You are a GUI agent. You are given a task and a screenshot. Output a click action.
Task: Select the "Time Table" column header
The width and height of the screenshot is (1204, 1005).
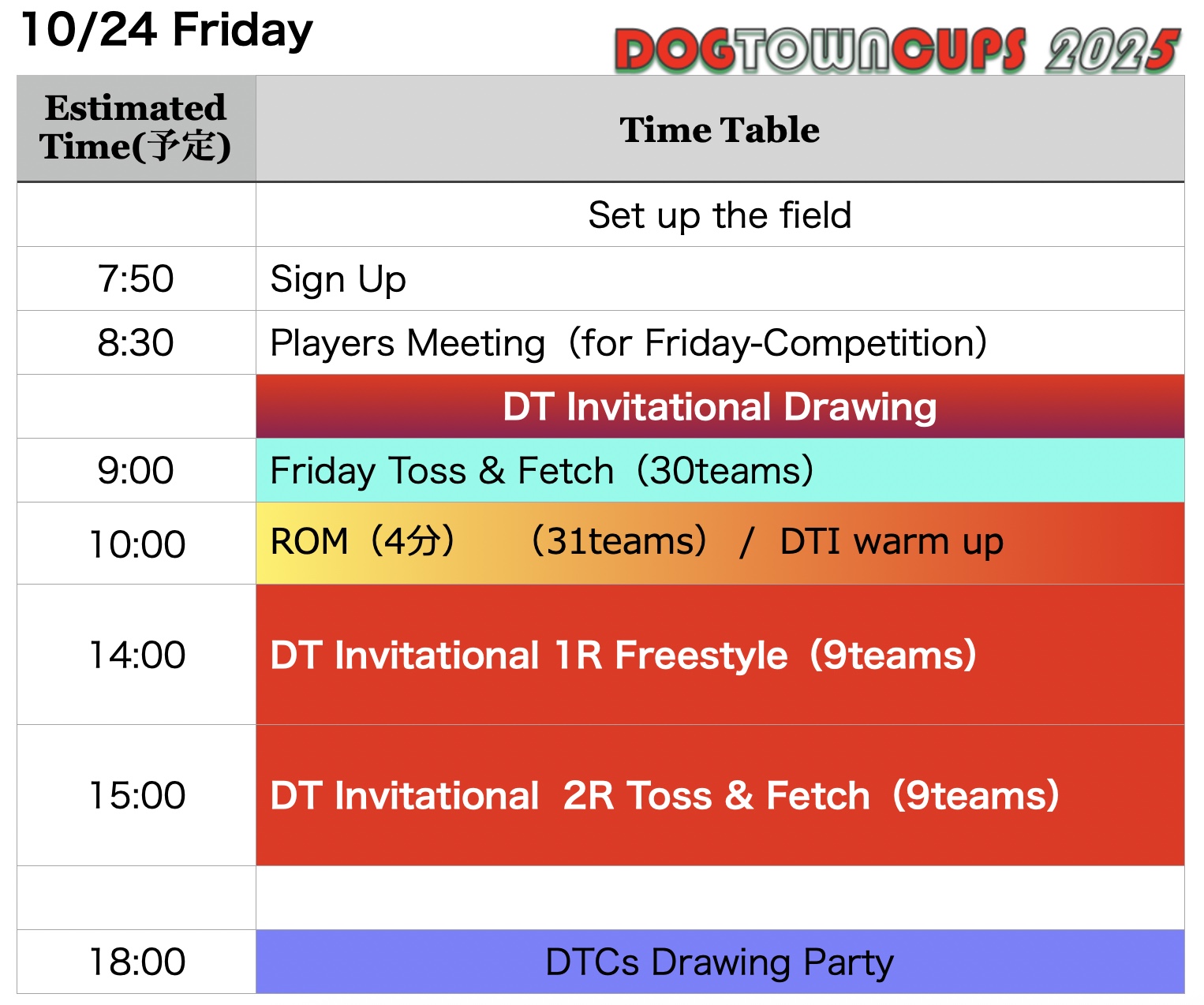720,129
